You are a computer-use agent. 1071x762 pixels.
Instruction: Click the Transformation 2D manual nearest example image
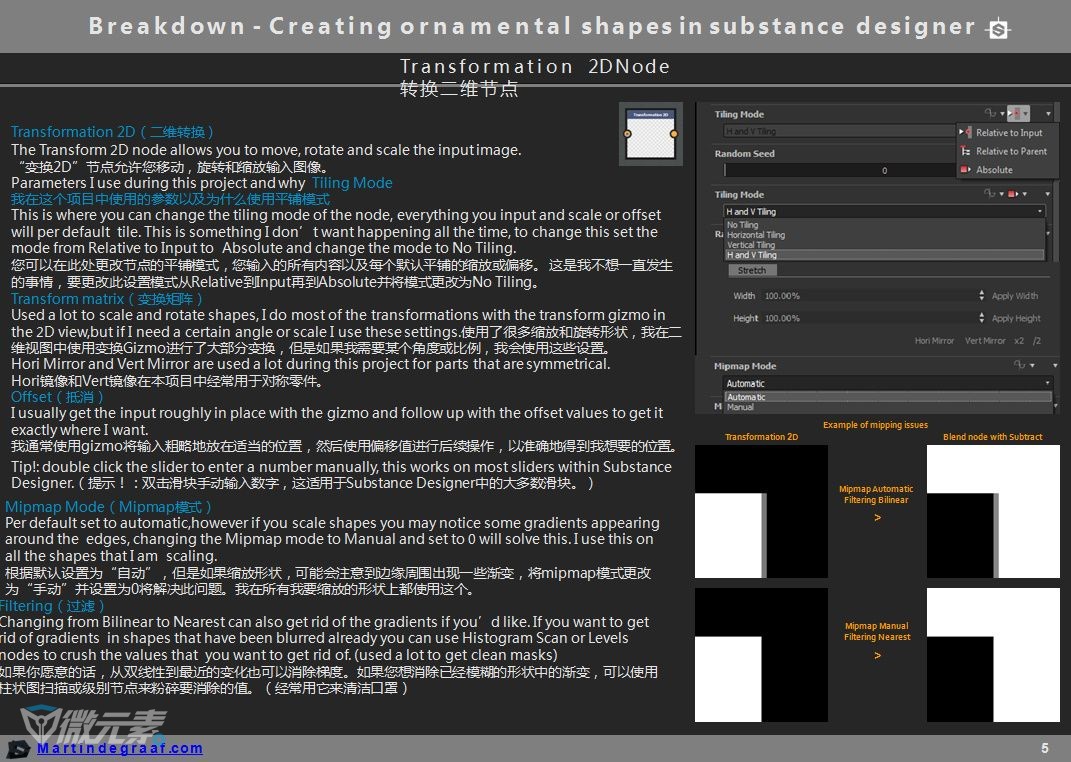click(x=761, y=655)
